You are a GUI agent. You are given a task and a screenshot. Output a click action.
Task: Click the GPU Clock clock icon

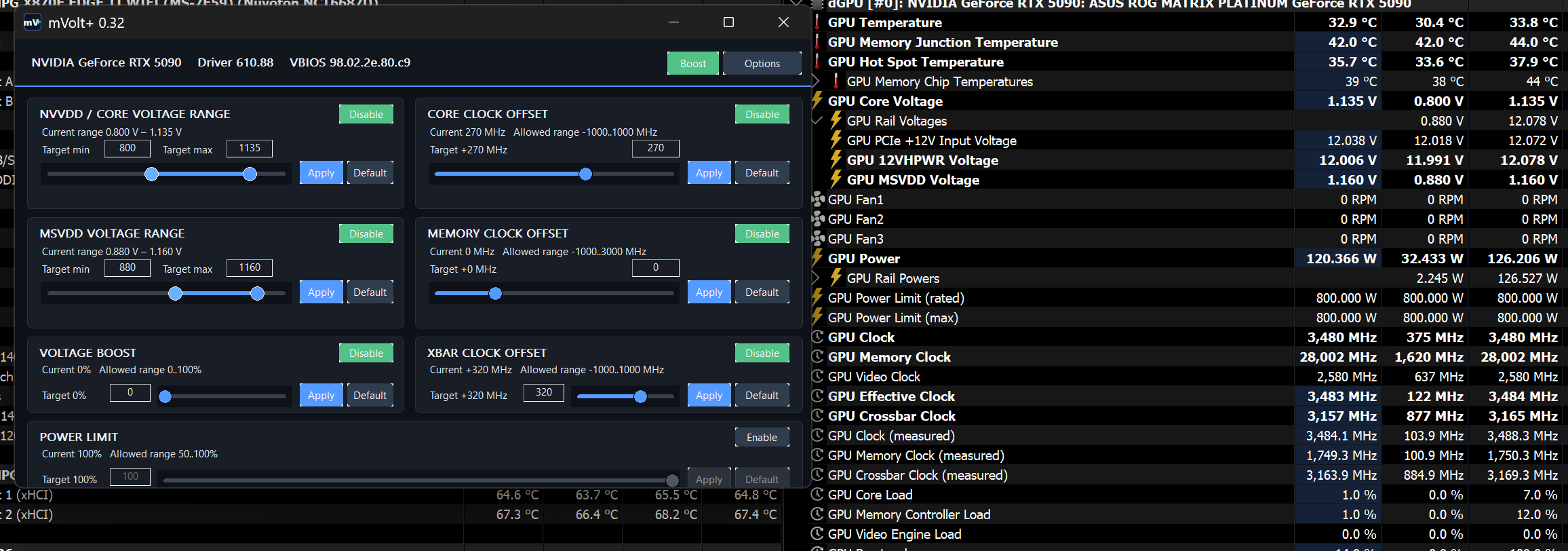(818, 337)
